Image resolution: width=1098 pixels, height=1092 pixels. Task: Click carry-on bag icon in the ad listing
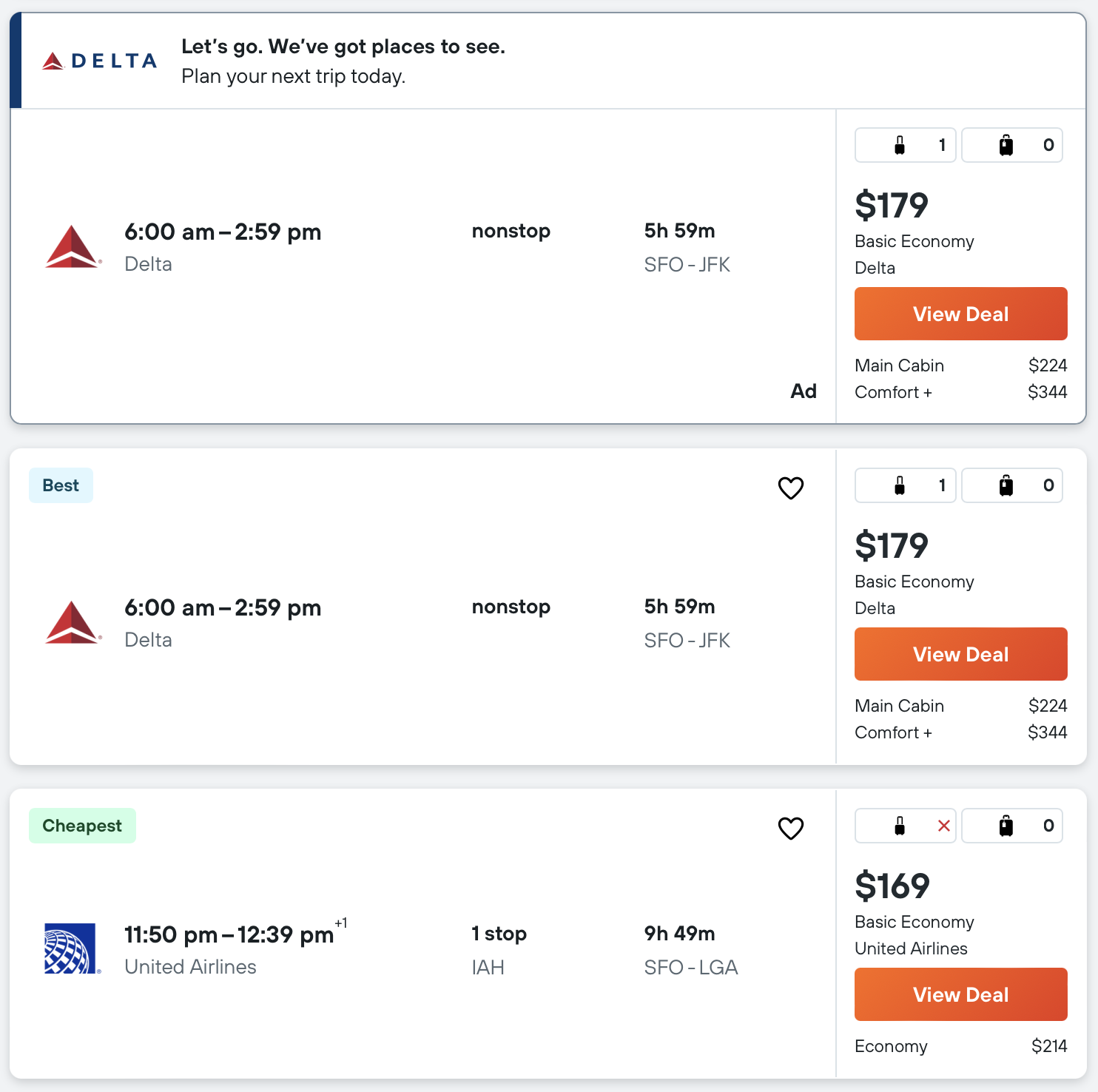pos(900,145)
